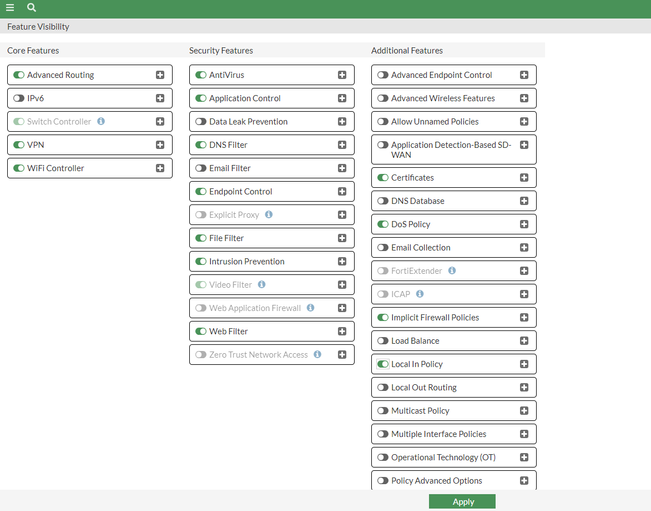Enable the DNS Database toggle
This screenshot has width=651, height=511.
tap(383, 200)
